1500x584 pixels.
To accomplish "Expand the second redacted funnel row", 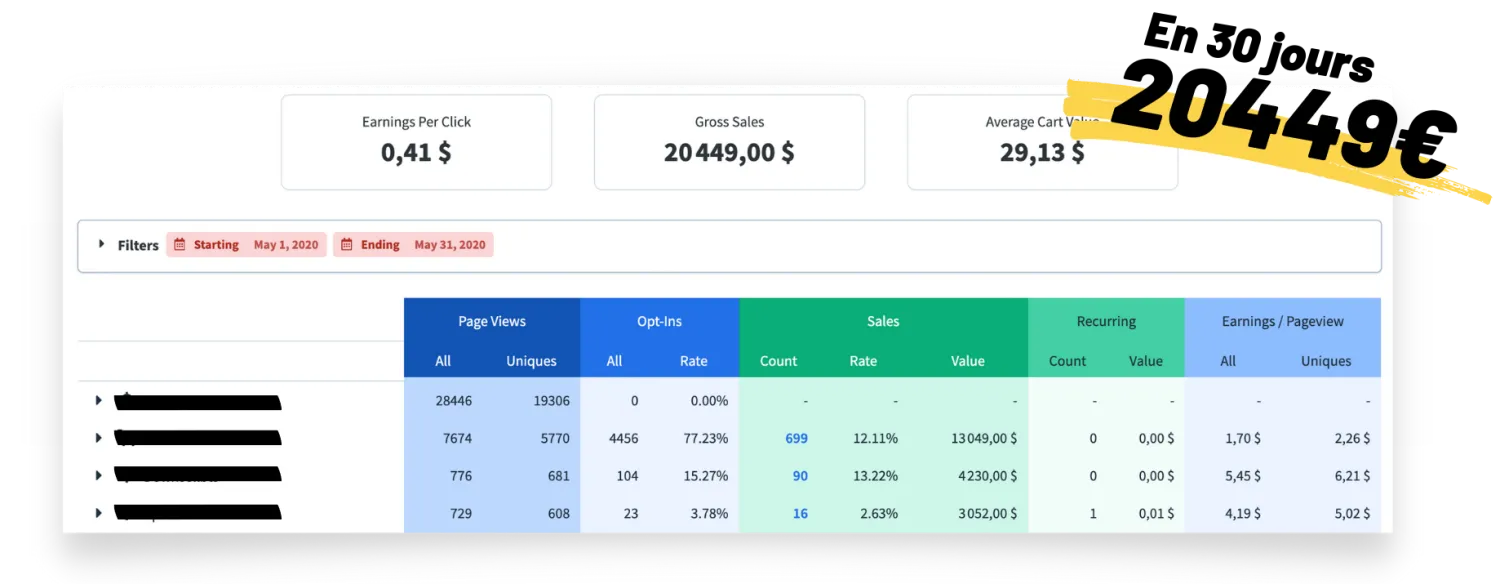I will coord(99,438).
